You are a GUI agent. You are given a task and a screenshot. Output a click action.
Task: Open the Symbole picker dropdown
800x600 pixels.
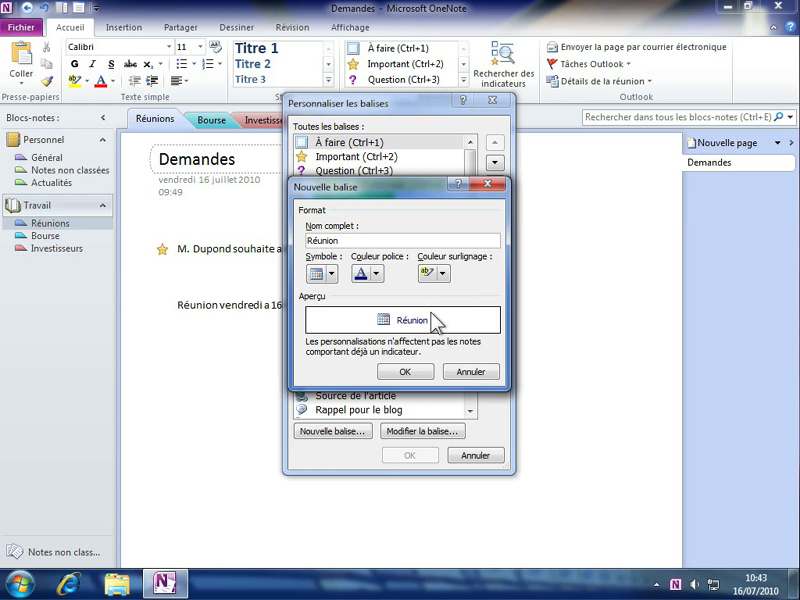(332, 274)
